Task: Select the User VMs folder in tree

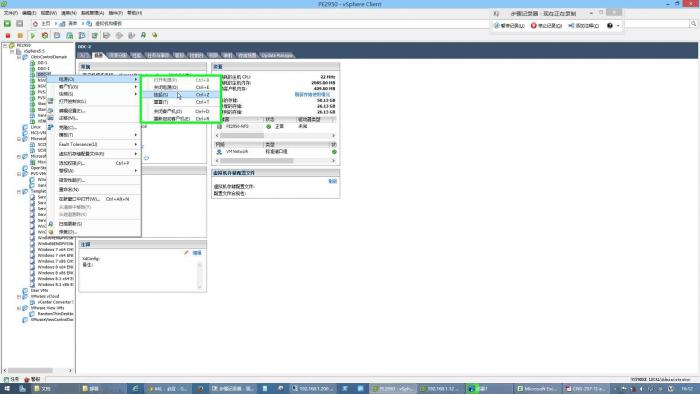Action: click(x=39, y=290)
